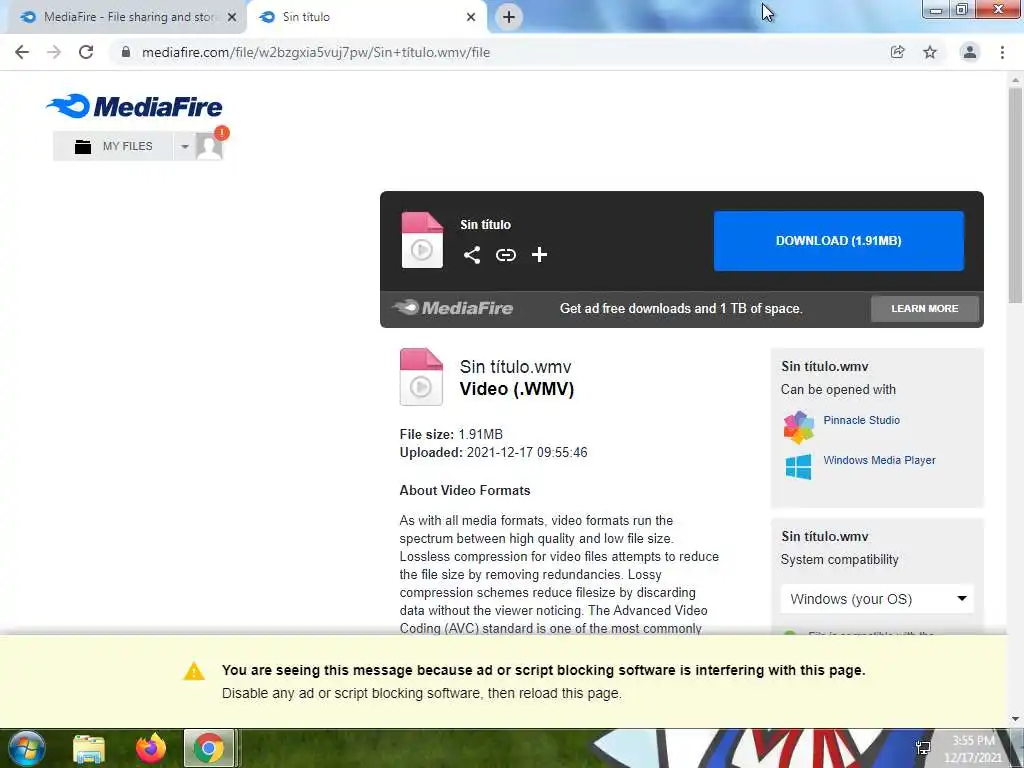Go back in browser history

[x=22, y=52]
